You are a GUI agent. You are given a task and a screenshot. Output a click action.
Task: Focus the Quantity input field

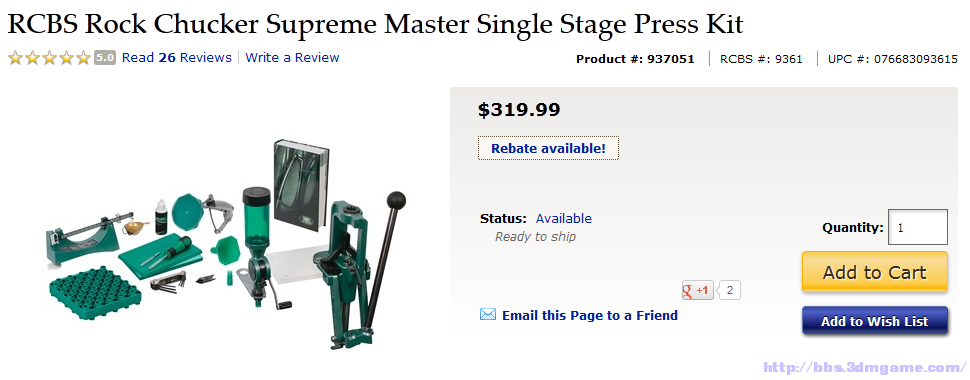pyautogui.click(x=918, y=227)
